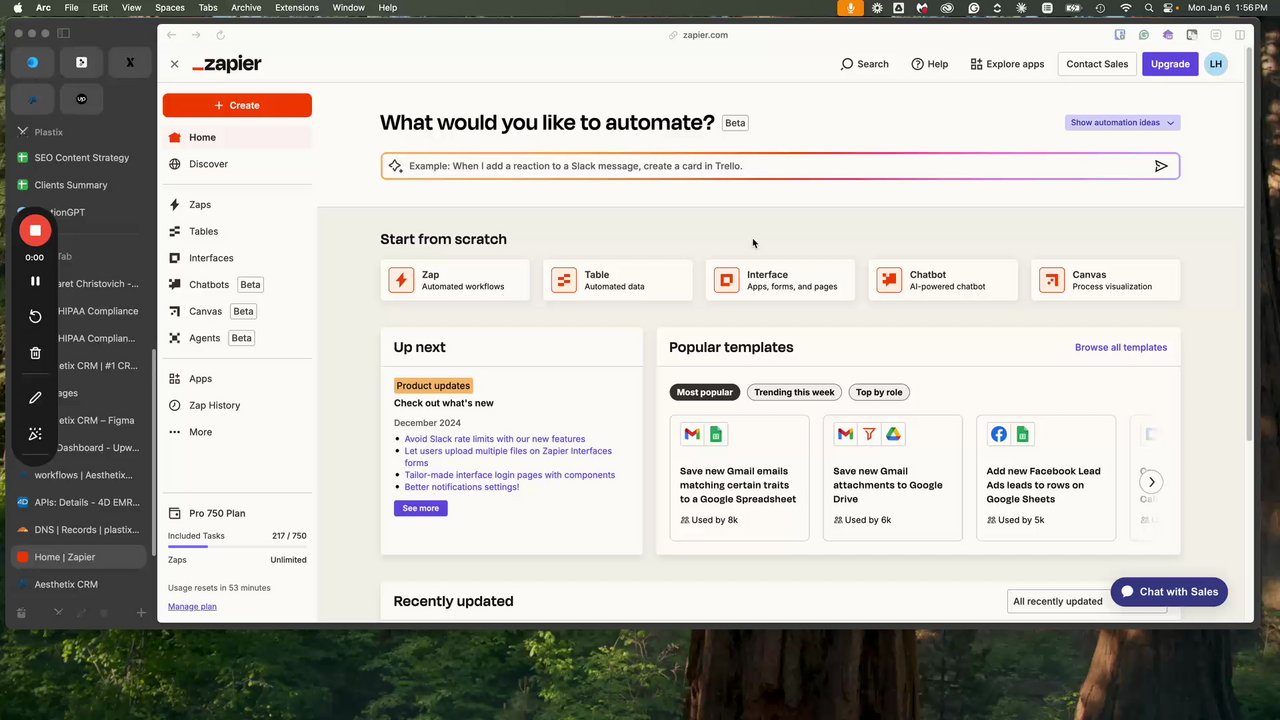Reload page with Arc refresh icon

220,35
